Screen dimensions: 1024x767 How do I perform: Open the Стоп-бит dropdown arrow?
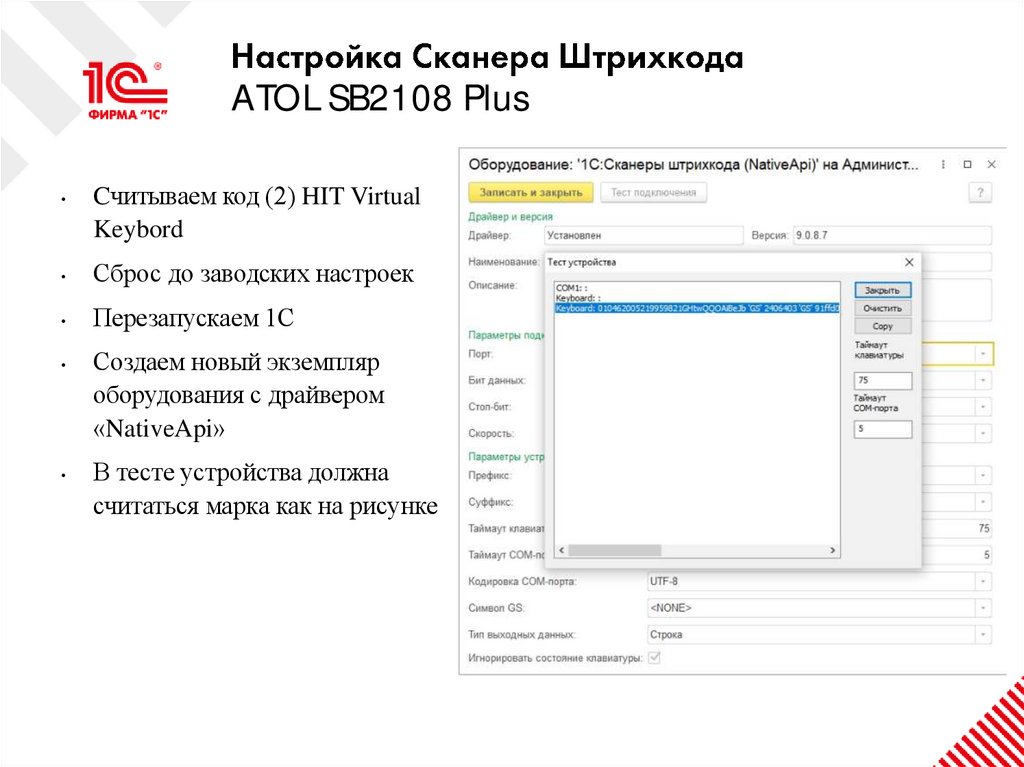coord(984,406)
